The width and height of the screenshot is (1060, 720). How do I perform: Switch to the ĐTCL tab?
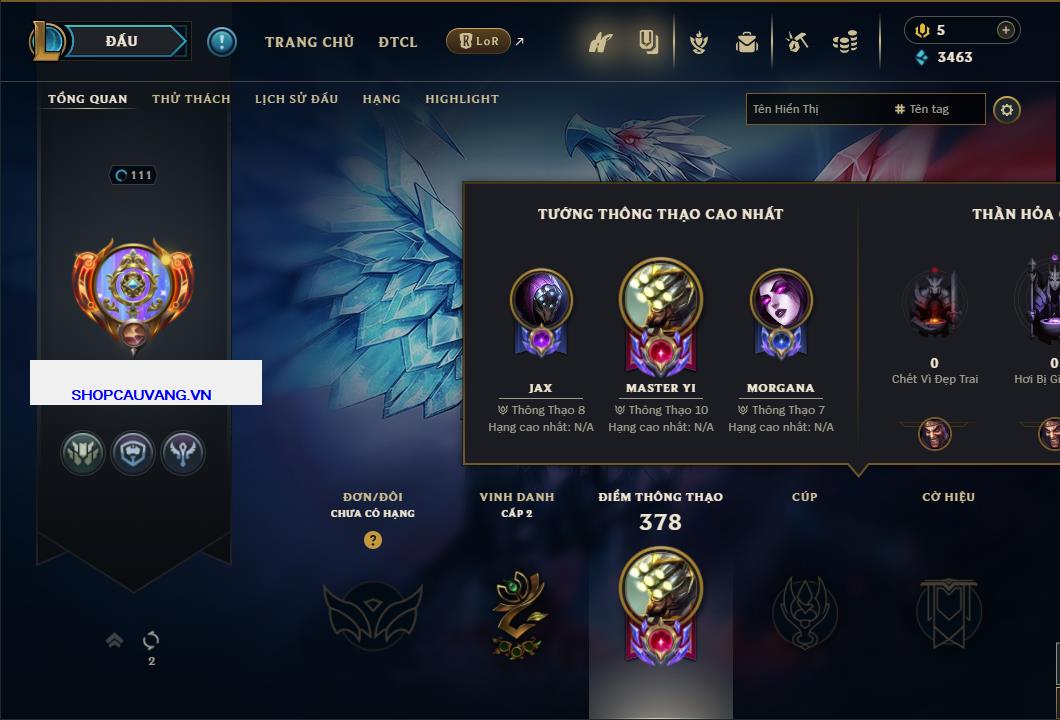tap(398, 42)
